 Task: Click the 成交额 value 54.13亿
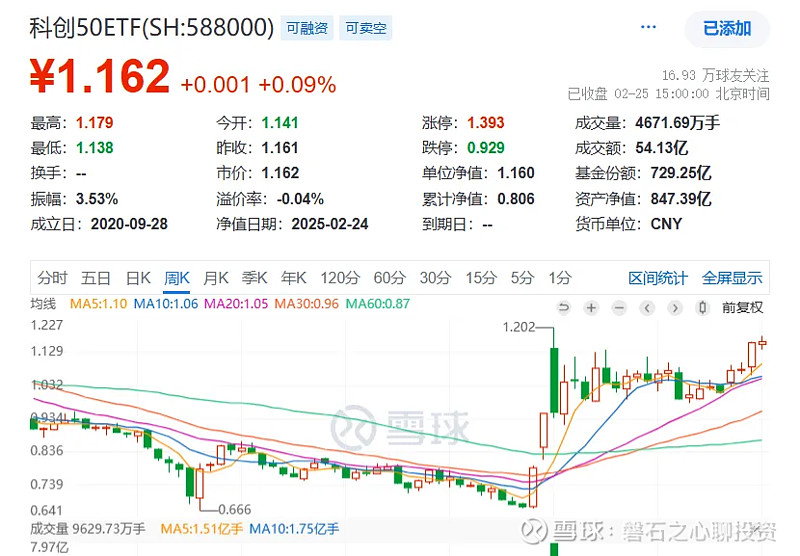[x=662, y=148]
